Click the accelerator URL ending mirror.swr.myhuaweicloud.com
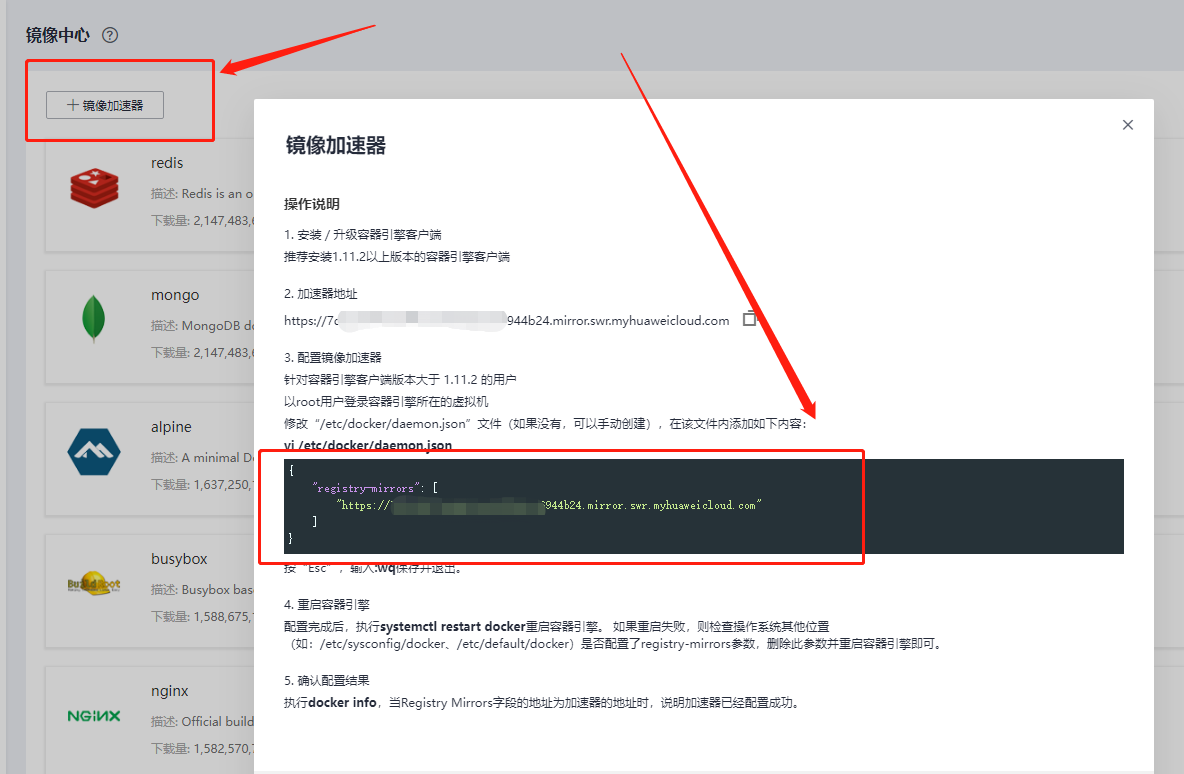The image size is (1184, 774). pyautogui.click(x=507, y=320)
